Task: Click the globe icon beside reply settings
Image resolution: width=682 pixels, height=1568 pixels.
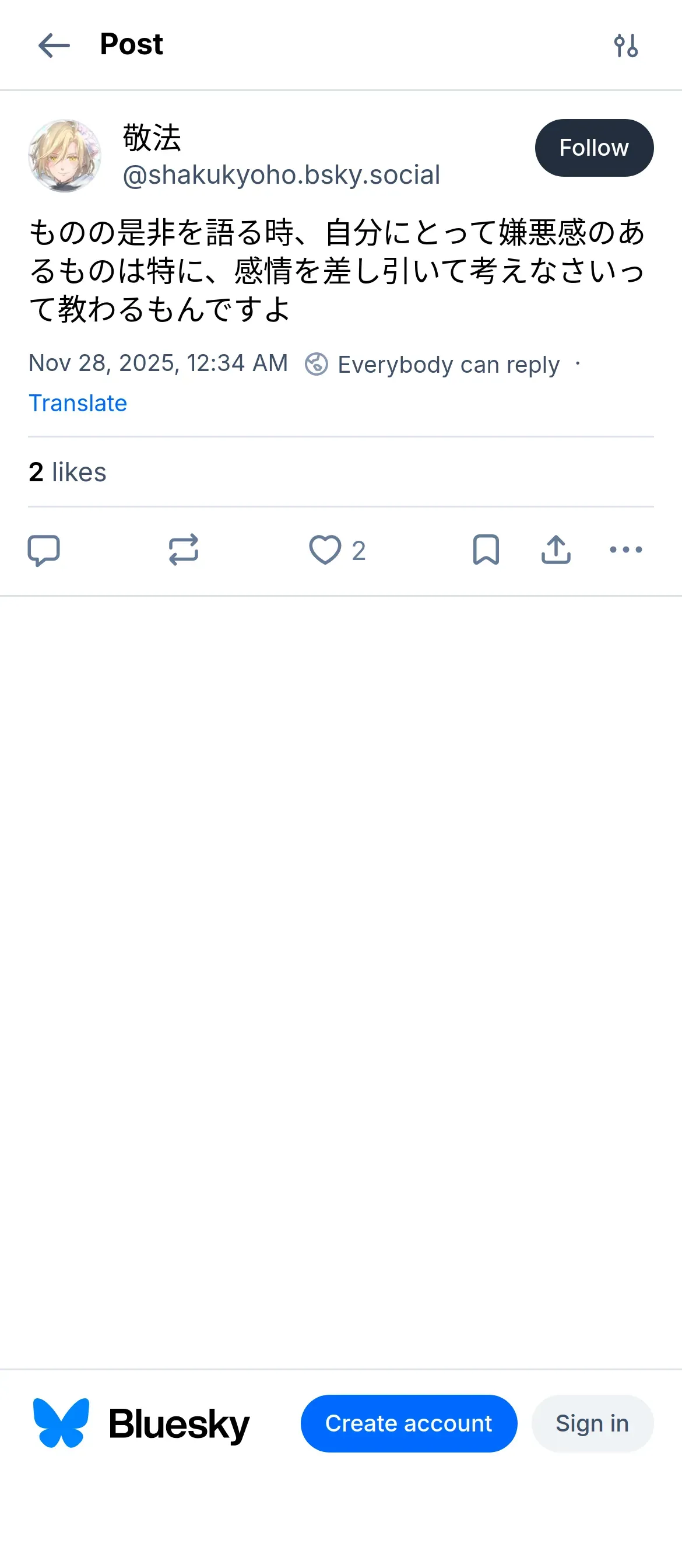Action: coord(317,365)
